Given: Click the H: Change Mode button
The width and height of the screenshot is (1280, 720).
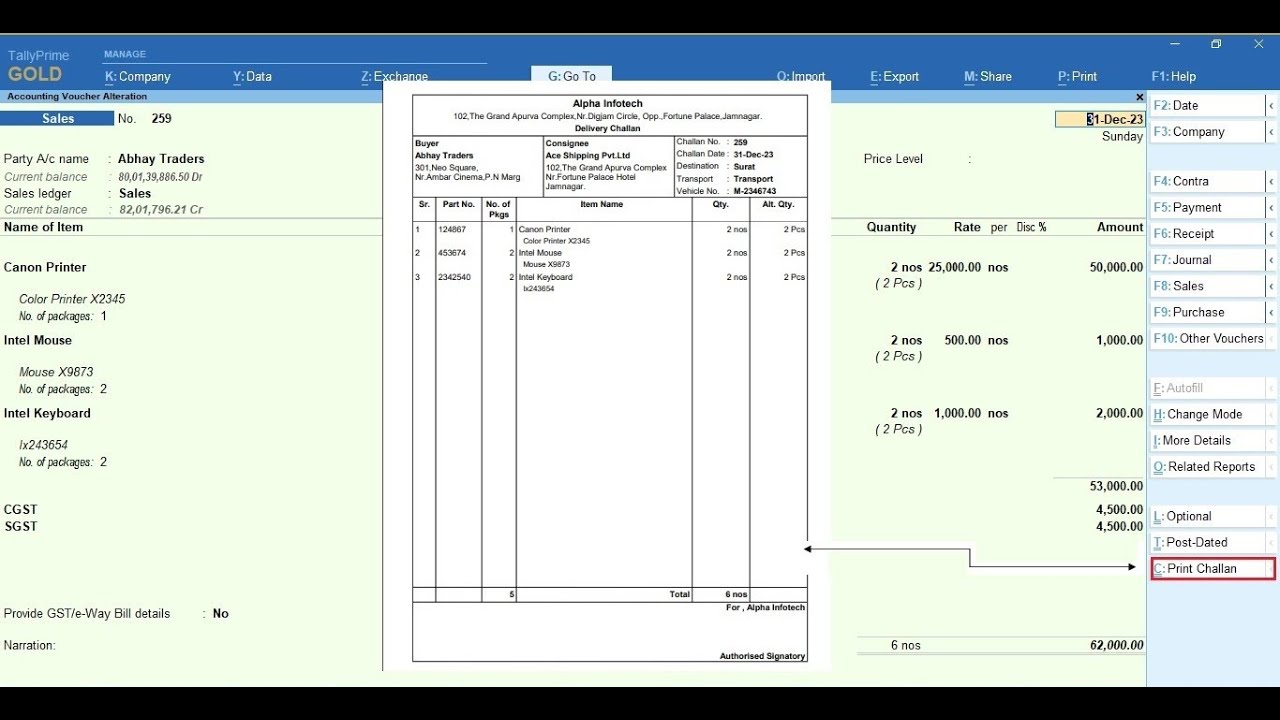Looking at the screenshot, I should [x=1207, y=414].
